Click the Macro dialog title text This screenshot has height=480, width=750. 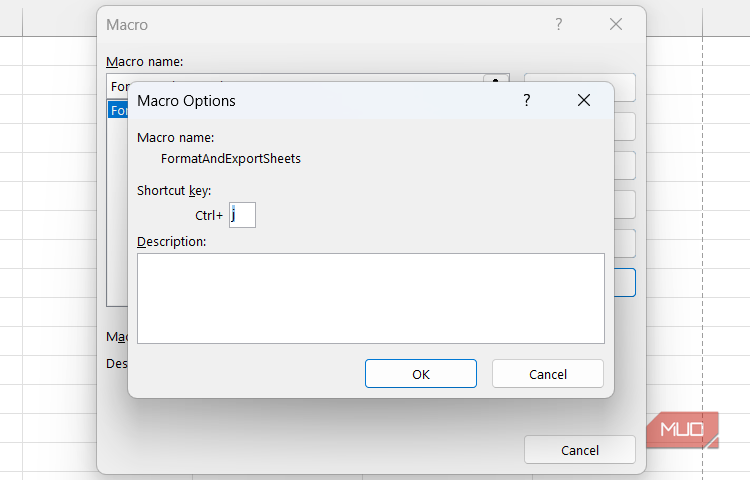pos(127,24)
